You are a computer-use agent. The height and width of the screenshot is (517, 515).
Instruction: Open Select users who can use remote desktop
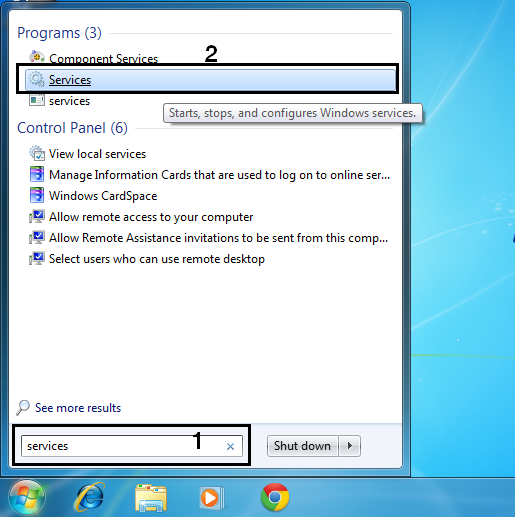pyautogui.click(x=157, y=259)
